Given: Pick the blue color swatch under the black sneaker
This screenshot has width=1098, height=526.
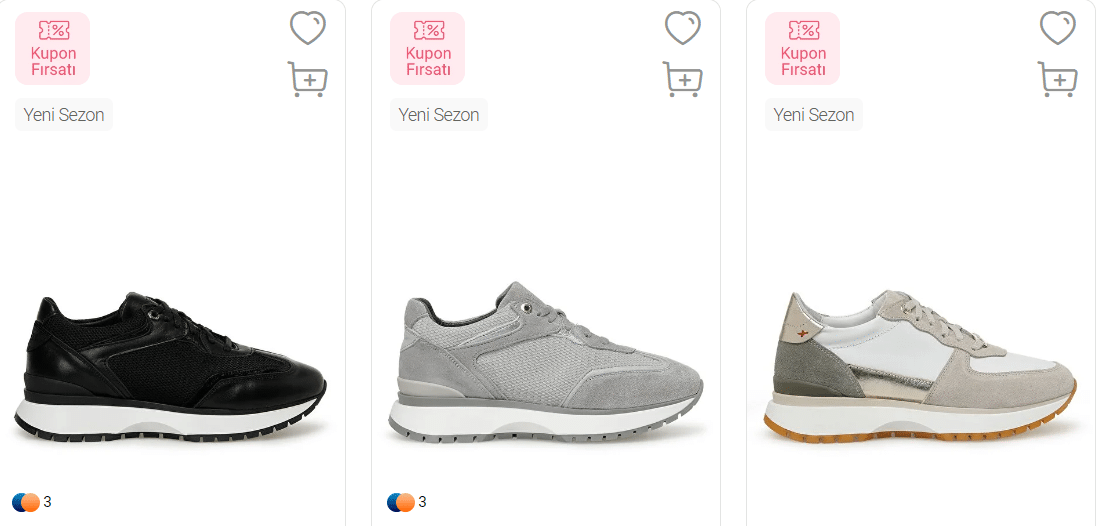Looking at the screenshot, I should 18,502.
